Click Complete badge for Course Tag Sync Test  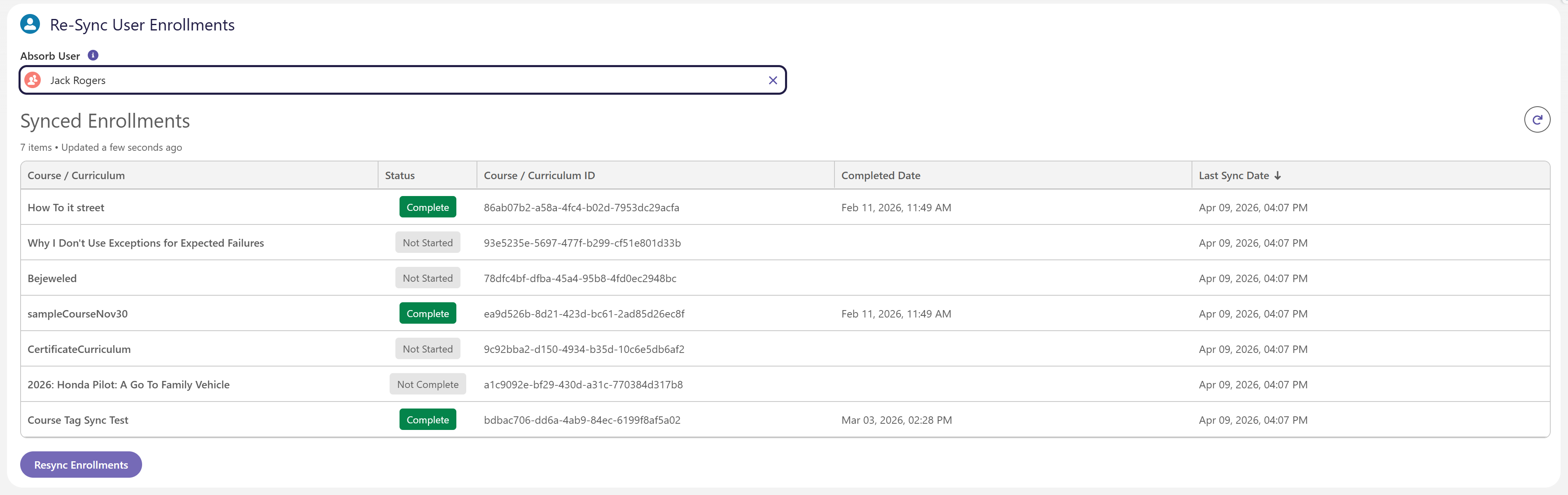(x=427, y=420)
